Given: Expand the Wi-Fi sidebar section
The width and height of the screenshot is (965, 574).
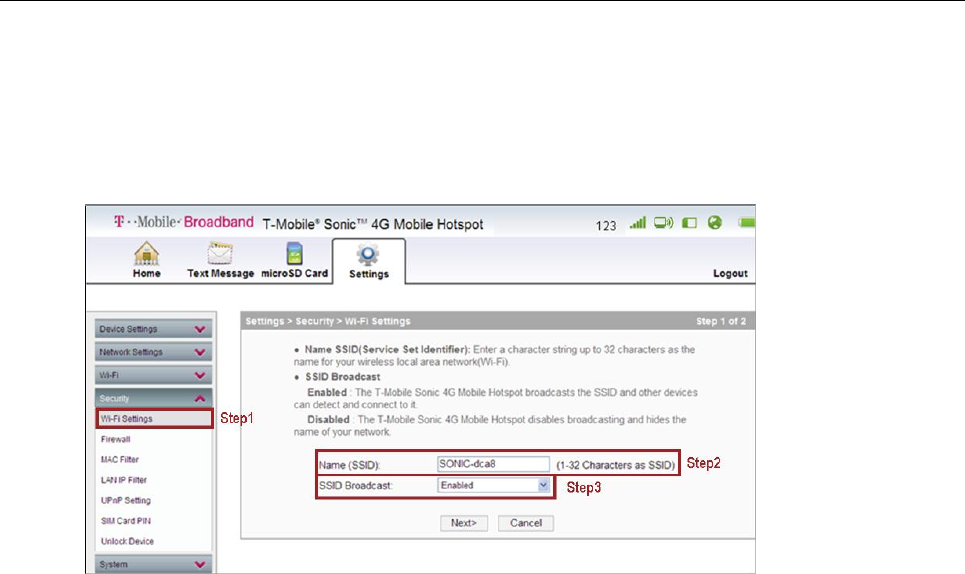Looking at the screenshot, I should pos(153,375).
